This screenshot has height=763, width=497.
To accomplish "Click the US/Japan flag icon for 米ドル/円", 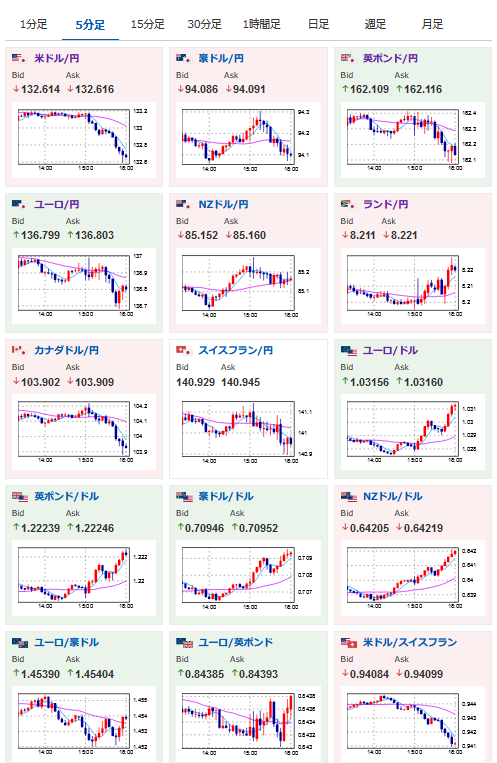I will click(x=19, y=58).
